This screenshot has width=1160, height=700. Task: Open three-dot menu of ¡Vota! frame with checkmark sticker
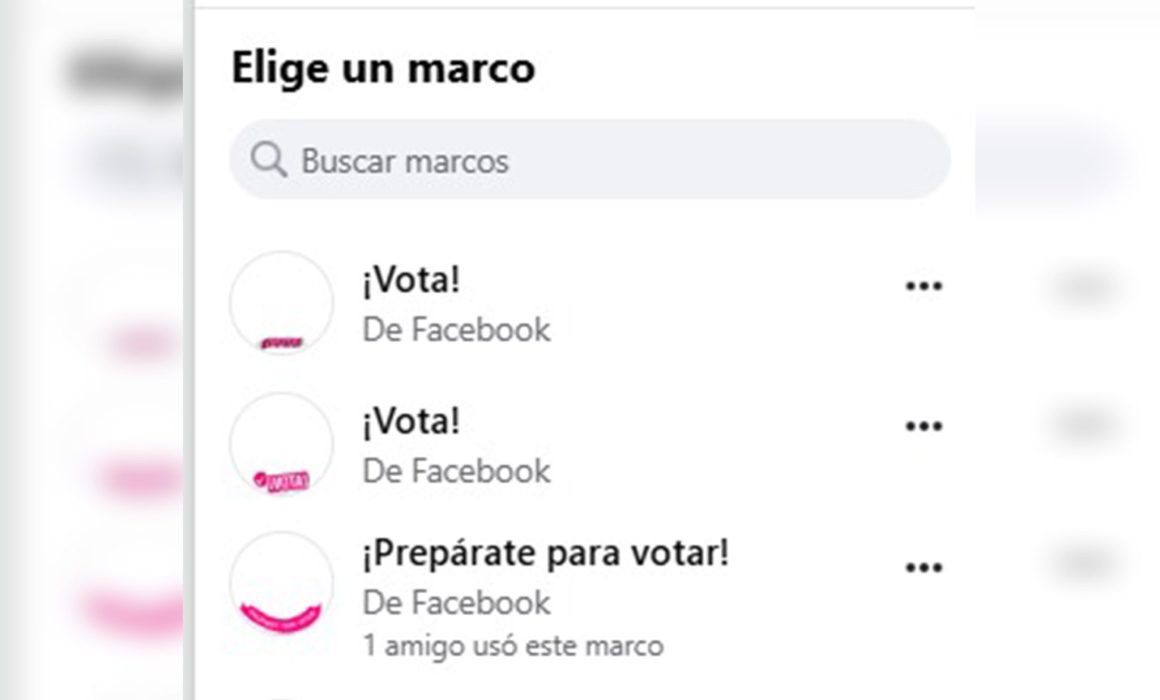point(924,426)
